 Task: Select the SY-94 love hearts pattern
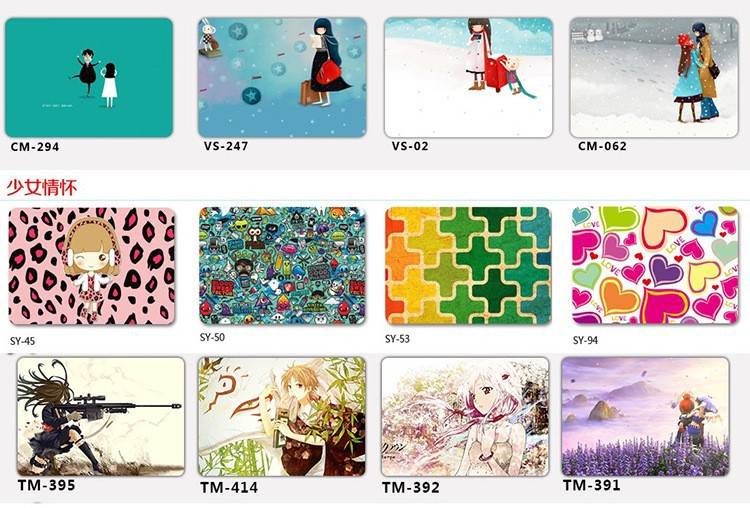coord(655,265)
